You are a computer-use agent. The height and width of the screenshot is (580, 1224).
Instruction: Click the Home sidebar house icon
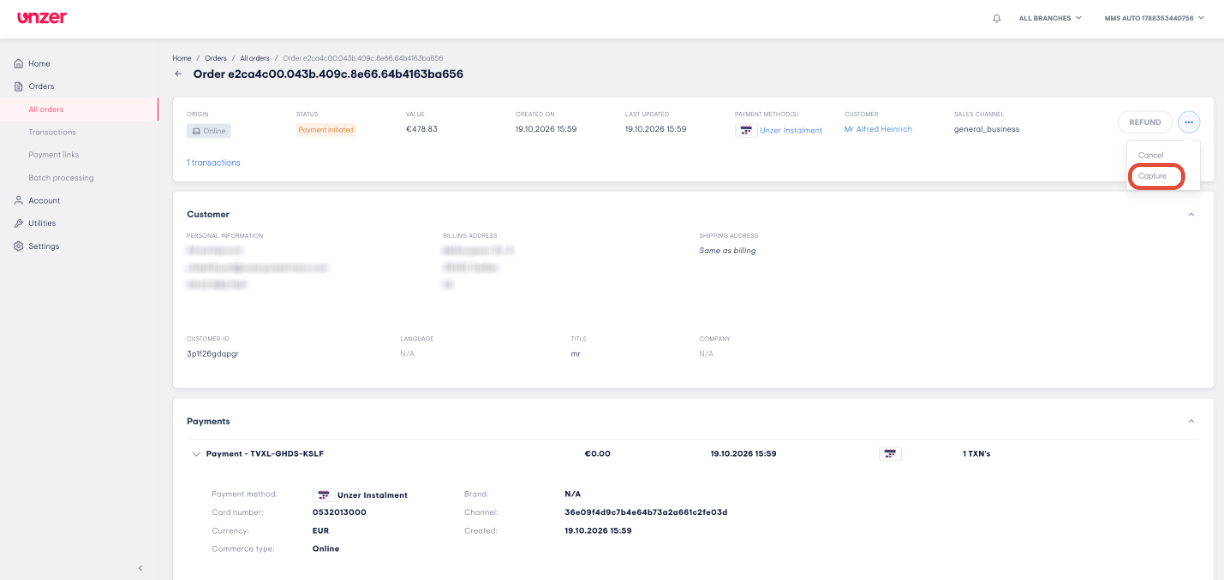[x=18, y=63]
